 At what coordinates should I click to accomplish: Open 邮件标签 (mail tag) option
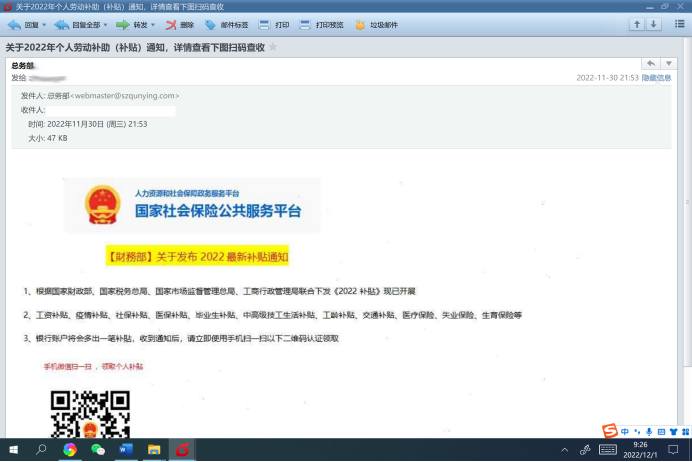(x=227, y=24)
